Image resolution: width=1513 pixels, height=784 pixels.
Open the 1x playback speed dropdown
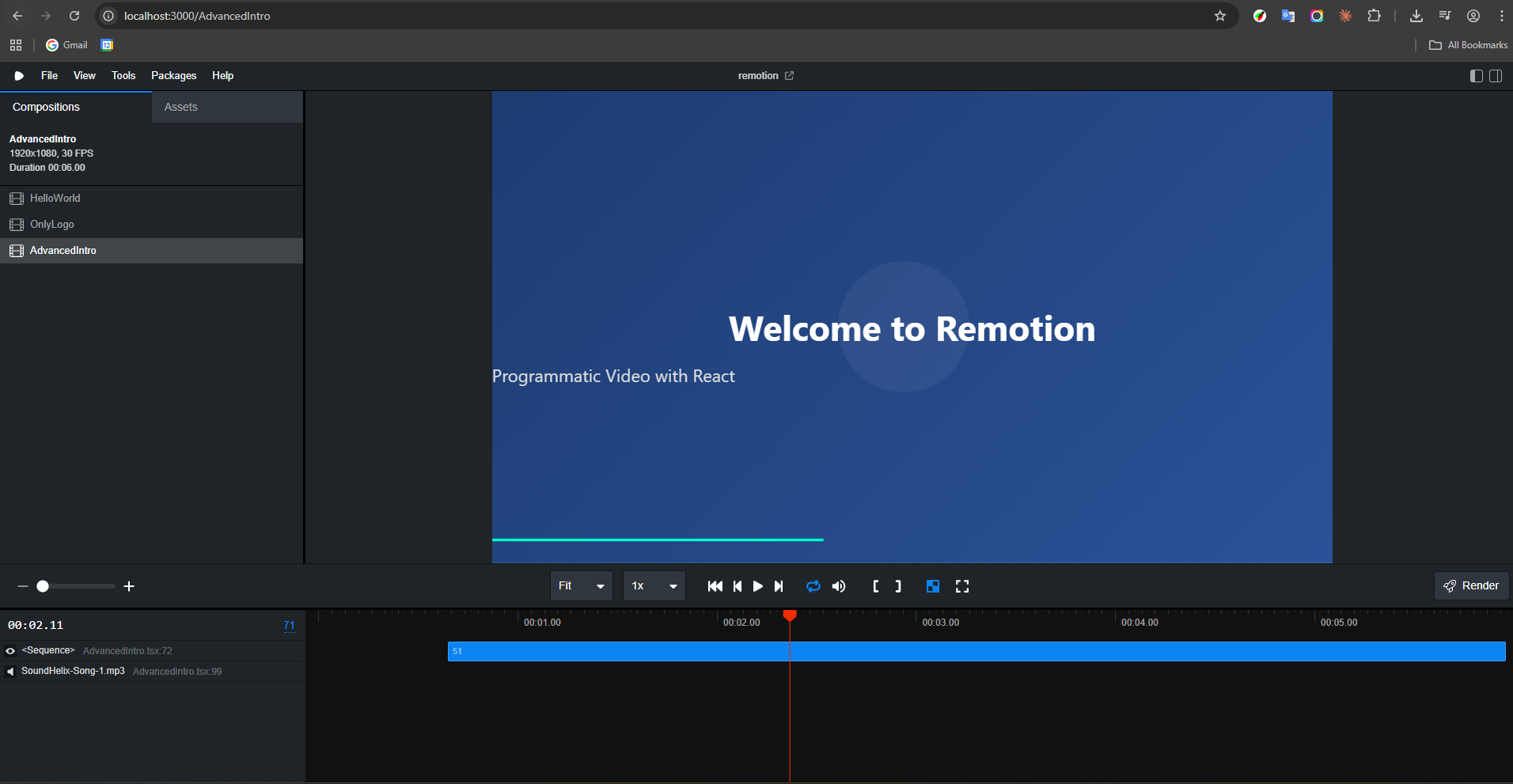(x=654, y=586)
